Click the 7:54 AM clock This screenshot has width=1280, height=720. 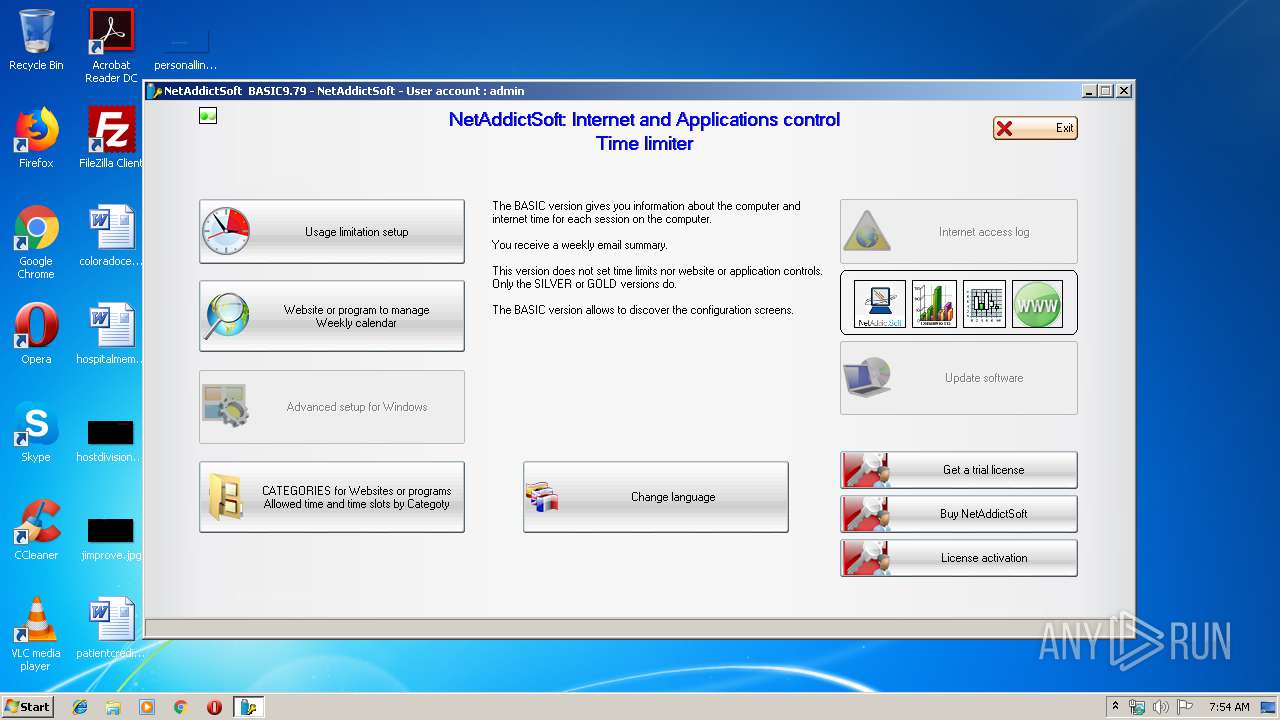pos(1229,707)
